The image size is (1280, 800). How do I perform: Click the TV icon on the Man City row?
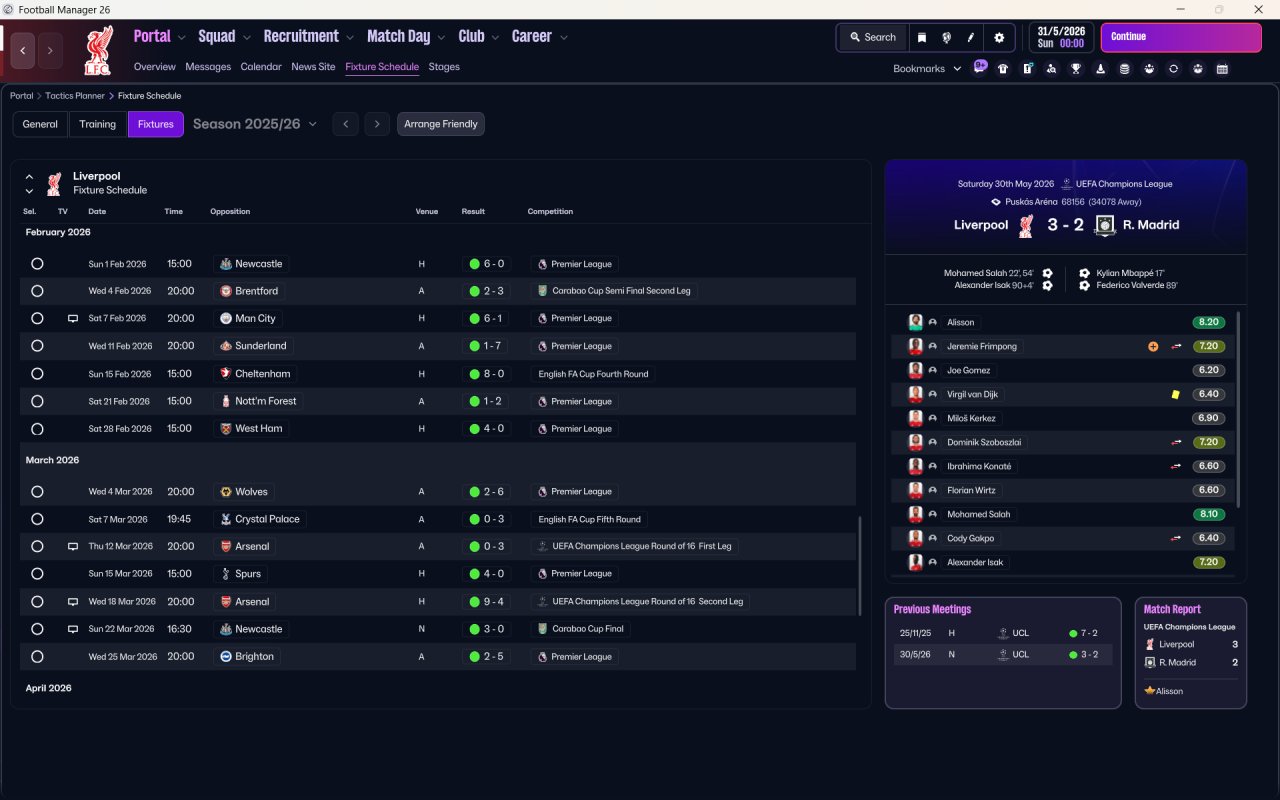point(73,318)
